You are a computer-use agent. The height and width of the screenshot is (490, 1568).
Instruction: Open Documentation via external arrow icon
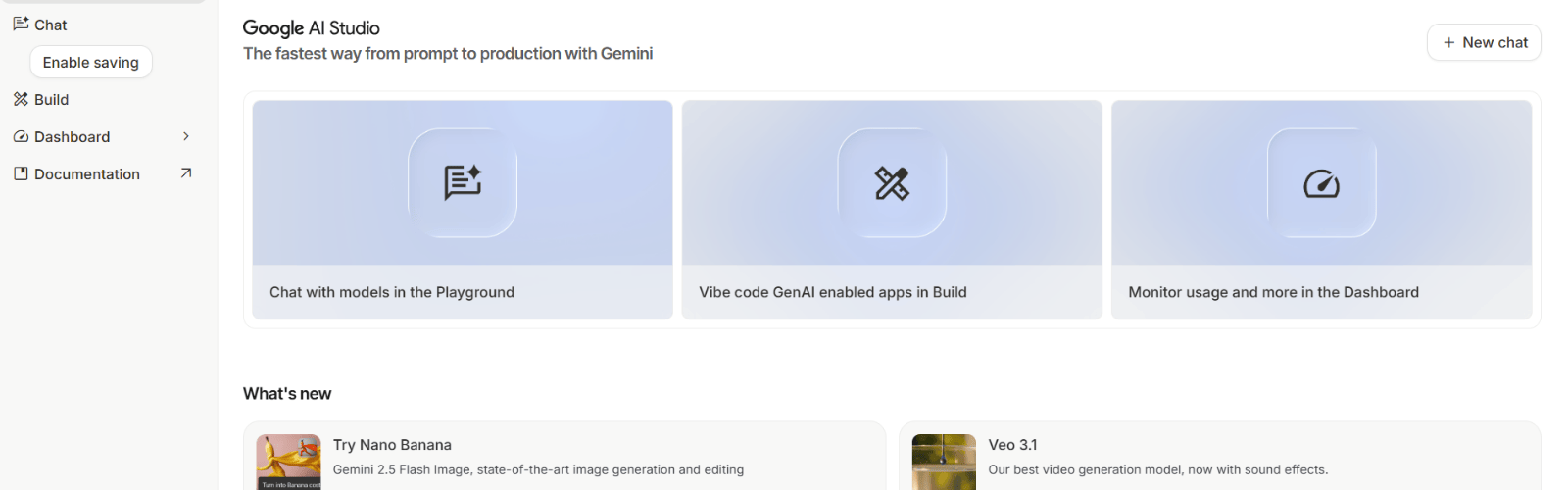coord(186,173)
